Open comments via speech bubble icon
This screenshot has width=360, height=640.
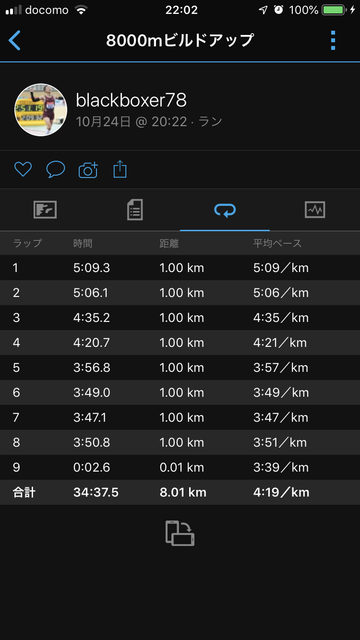[x=56, y=169]
